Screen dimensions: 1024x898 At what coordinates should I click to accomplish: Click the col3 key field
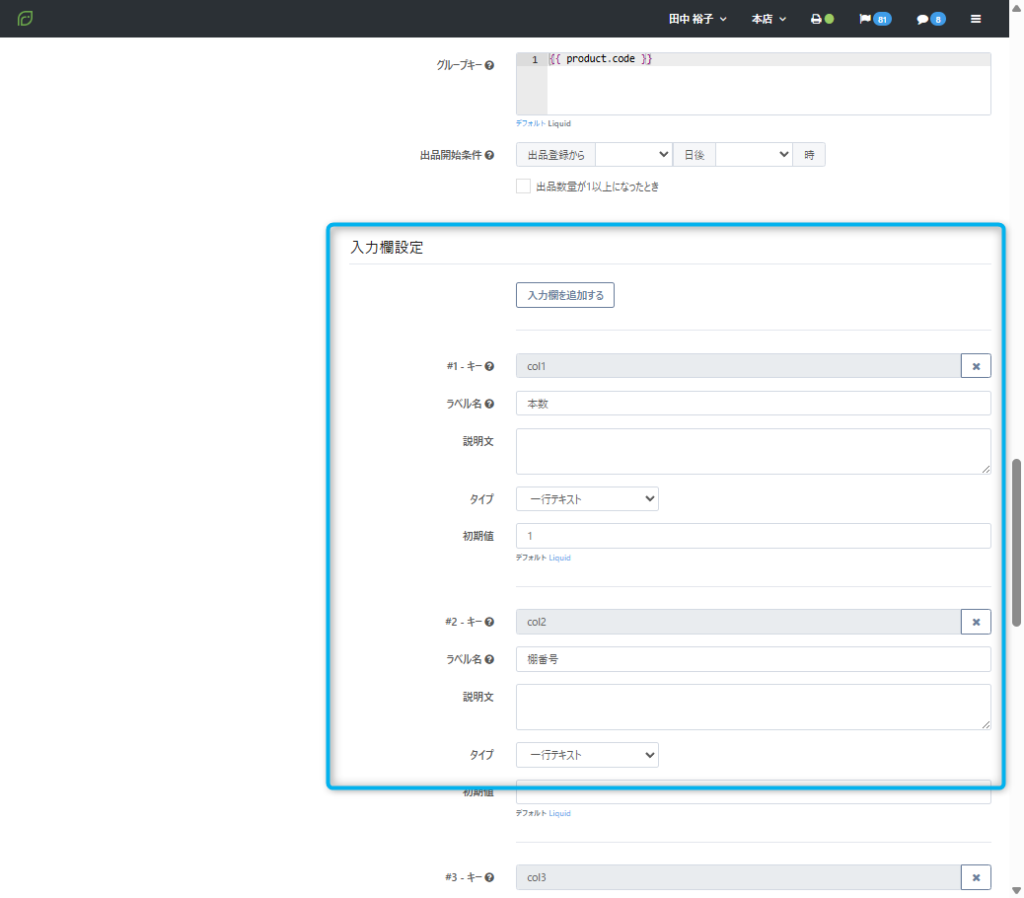point(738,877)
